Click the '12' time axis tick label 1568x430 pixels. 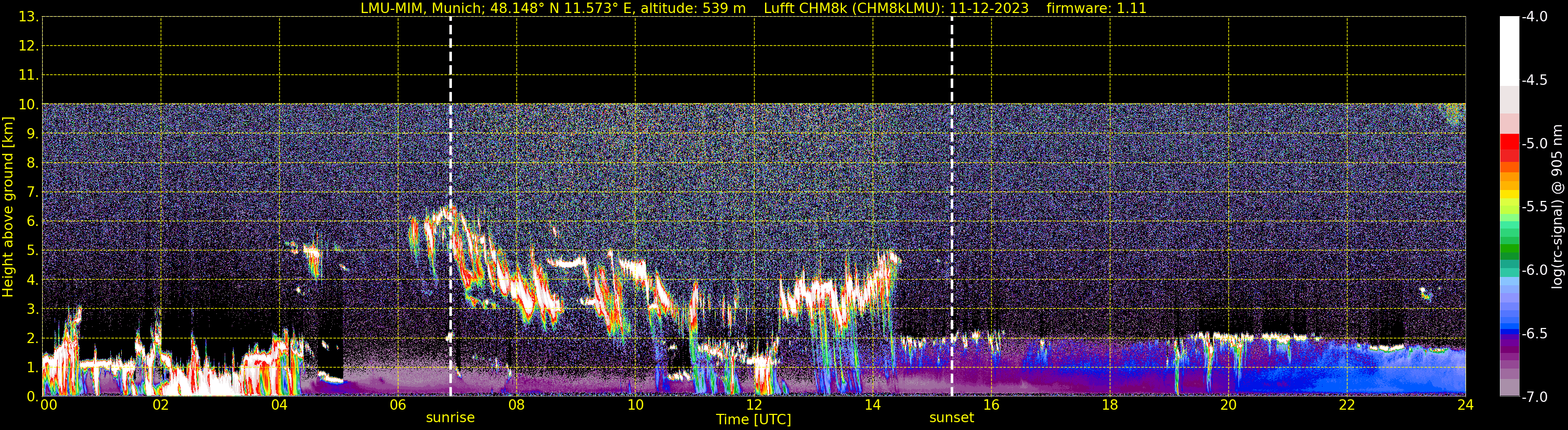tap(754, 405)
